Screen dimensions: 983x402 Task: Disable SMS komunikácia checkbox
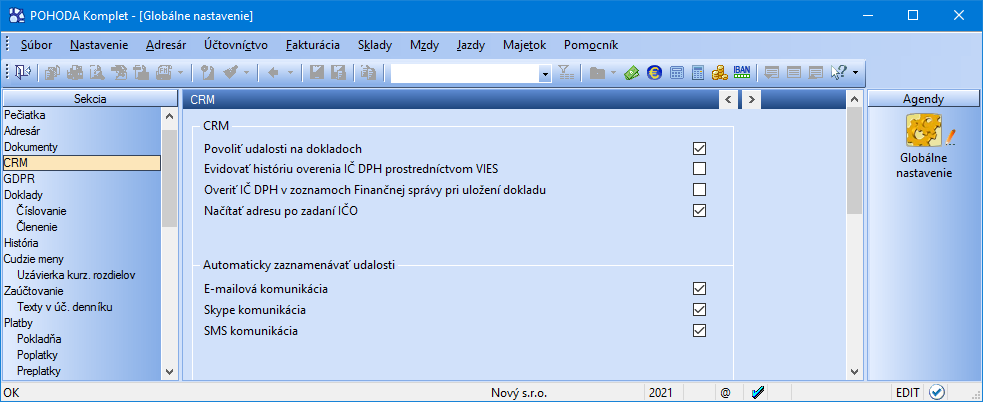click(700, 331)
